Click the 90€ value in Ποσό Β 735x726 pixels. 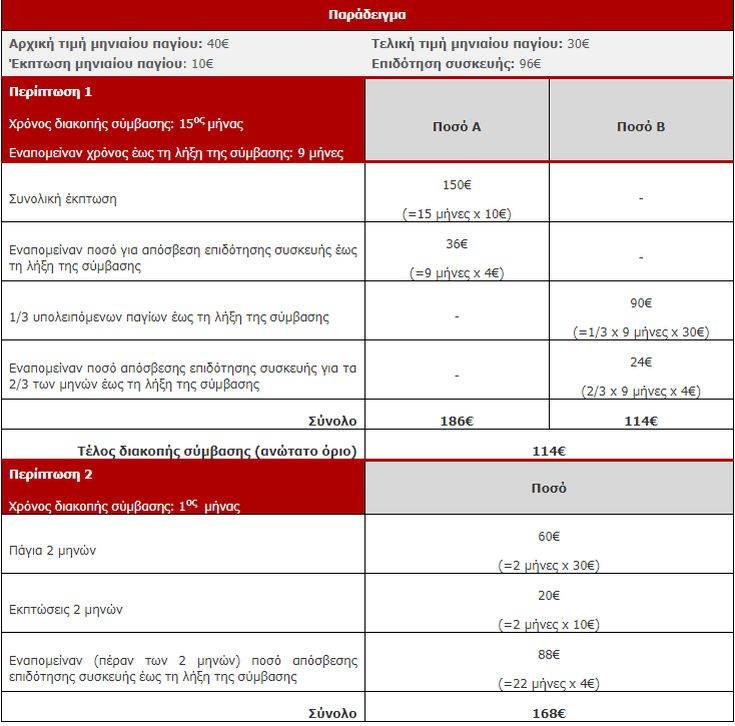(x=640, y=302)
